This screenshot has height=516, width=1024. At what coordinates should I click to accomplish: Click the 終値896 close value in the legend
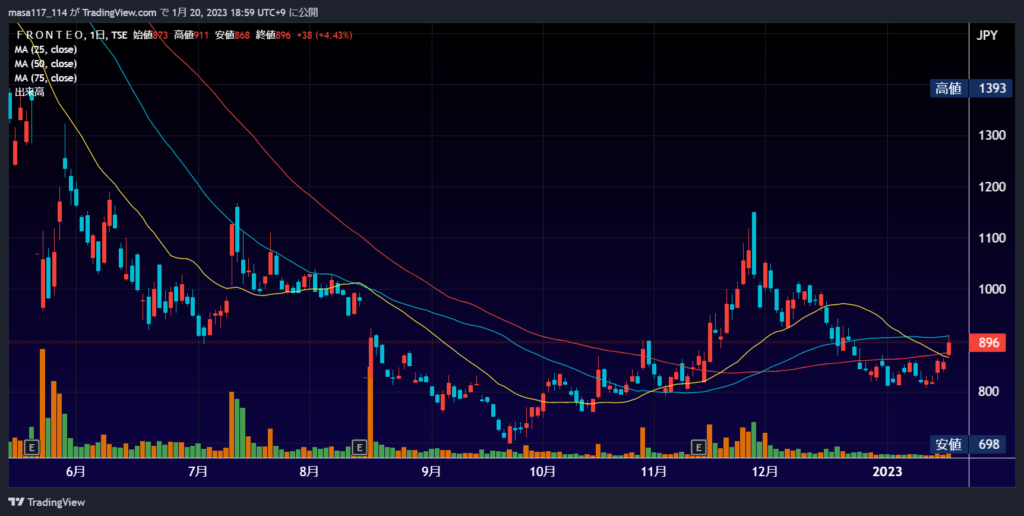273,35
